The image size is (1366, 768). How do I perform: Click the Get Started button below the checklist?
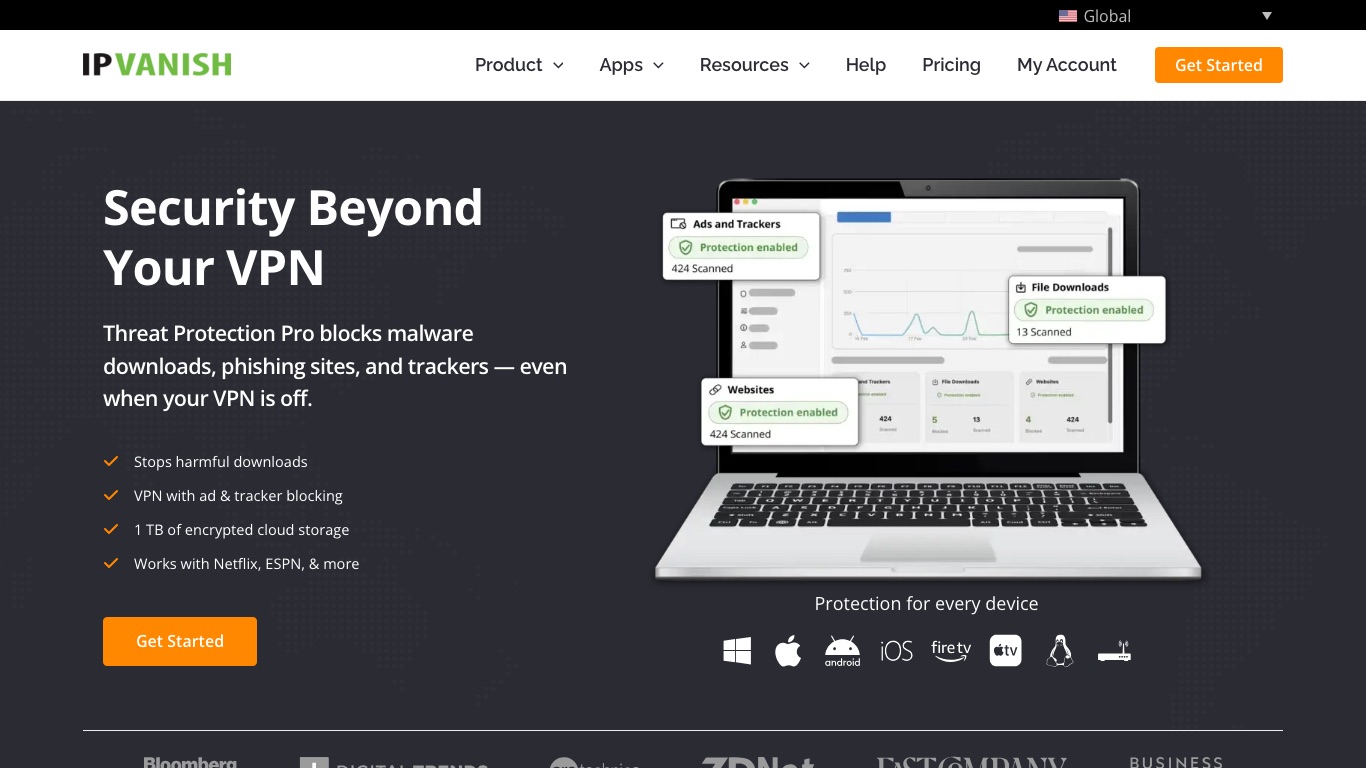click(x=180, y=641)
